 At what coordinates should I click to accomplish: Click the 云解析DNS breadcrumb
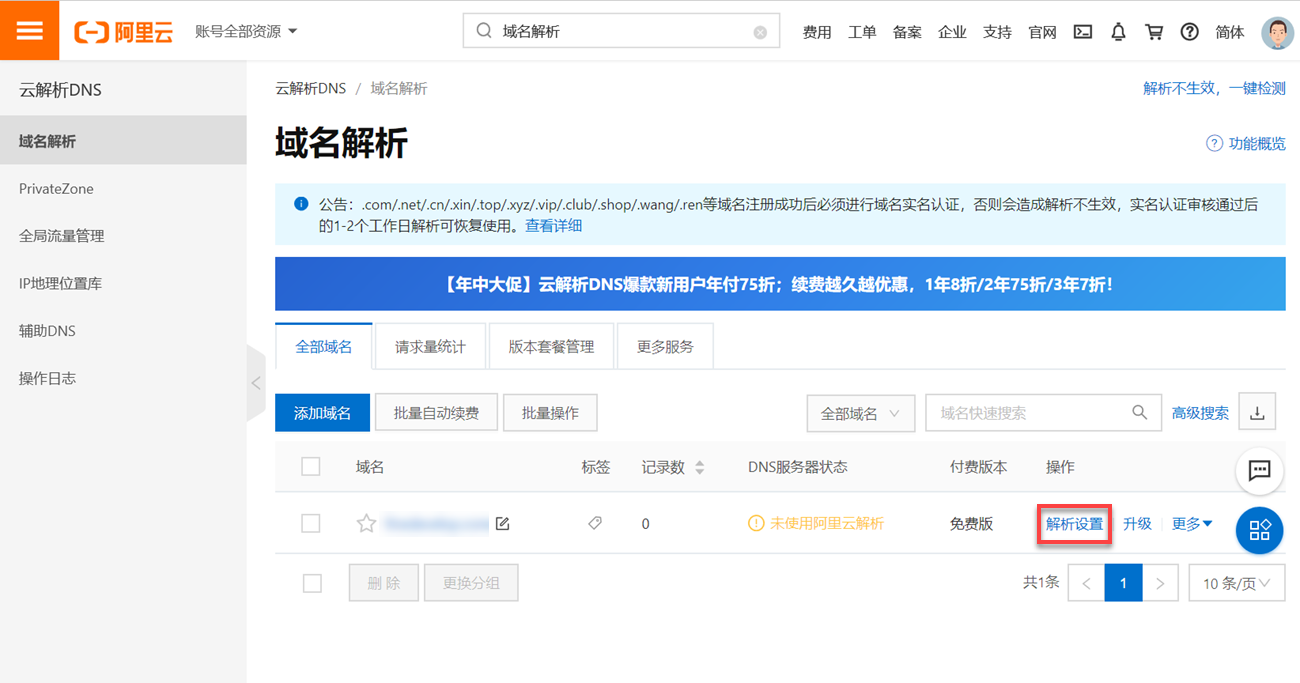click(311, 88)
